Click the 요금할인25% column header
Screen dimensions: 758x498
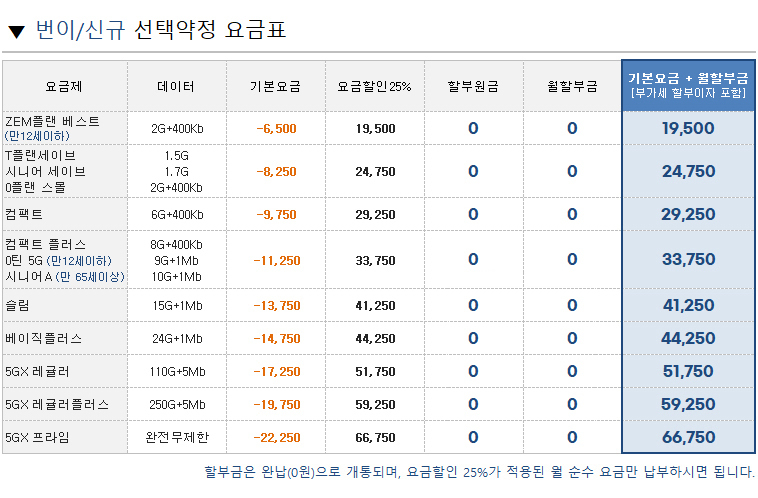tap(374, 86)
